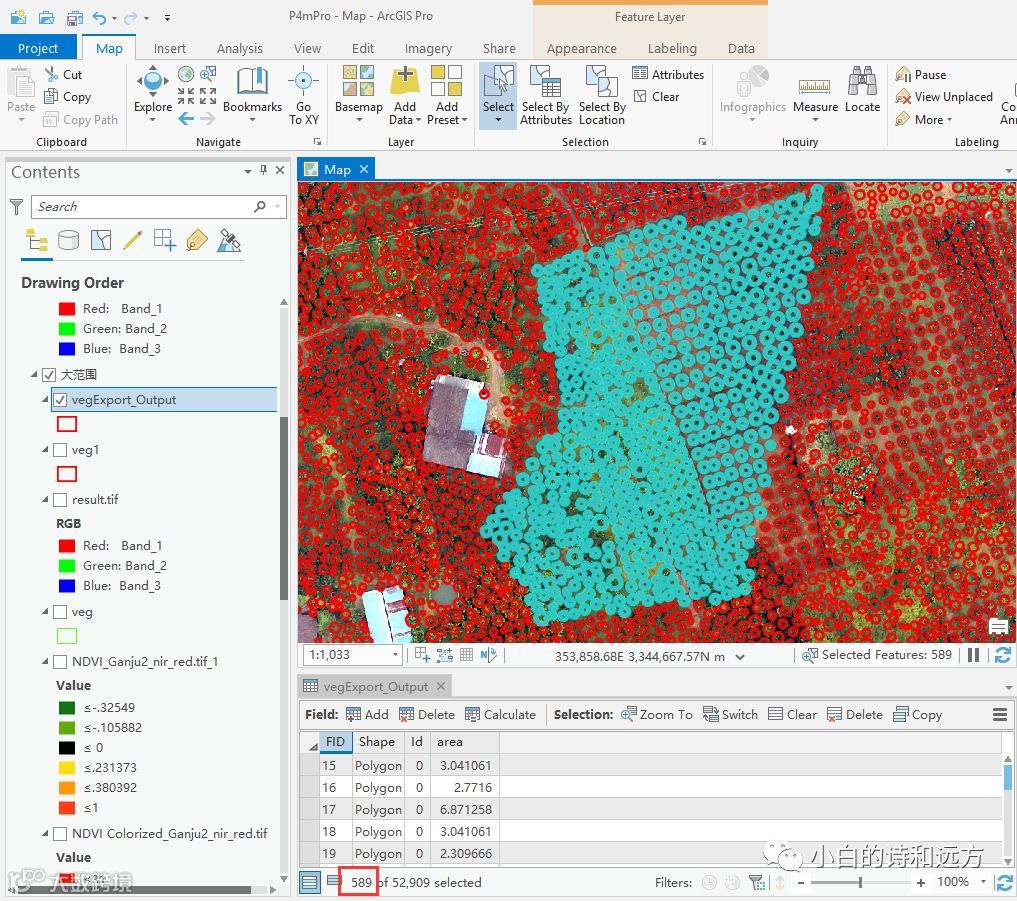Switch to the Labeling ribbon tab
The image size is (1017, 901).
click(x=672, y=49)
